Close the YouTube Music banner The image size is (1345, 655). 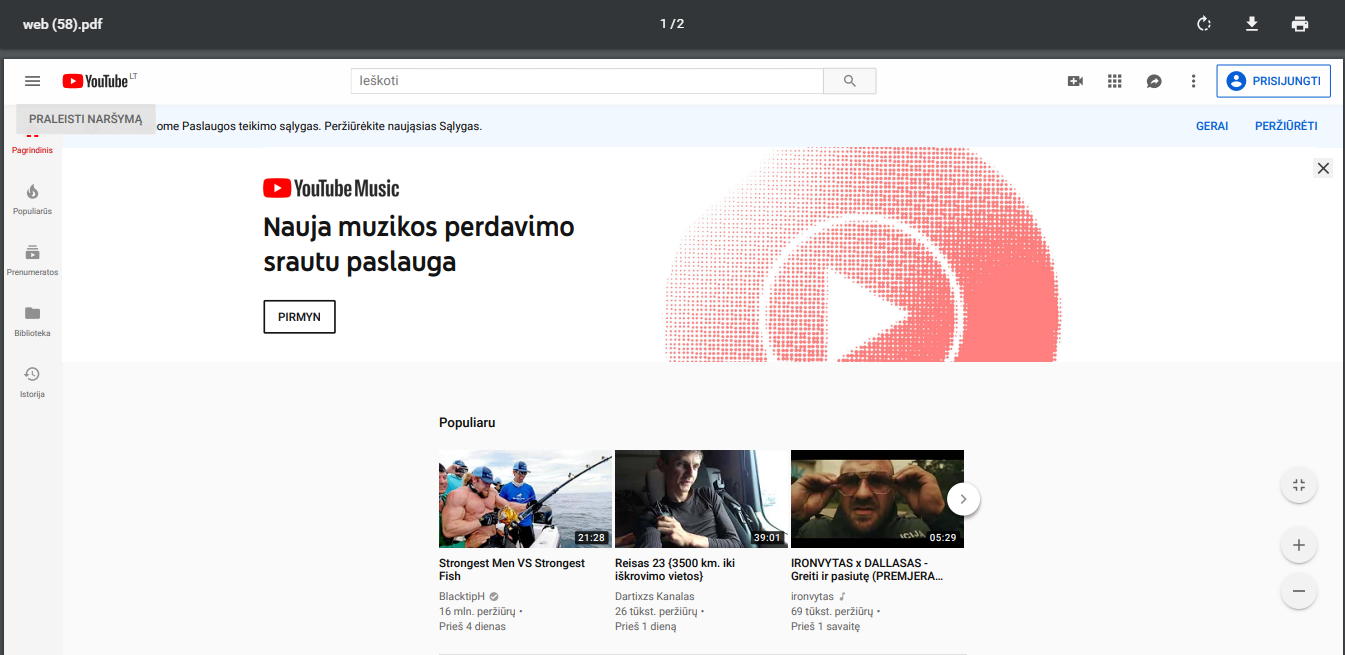1323,168
